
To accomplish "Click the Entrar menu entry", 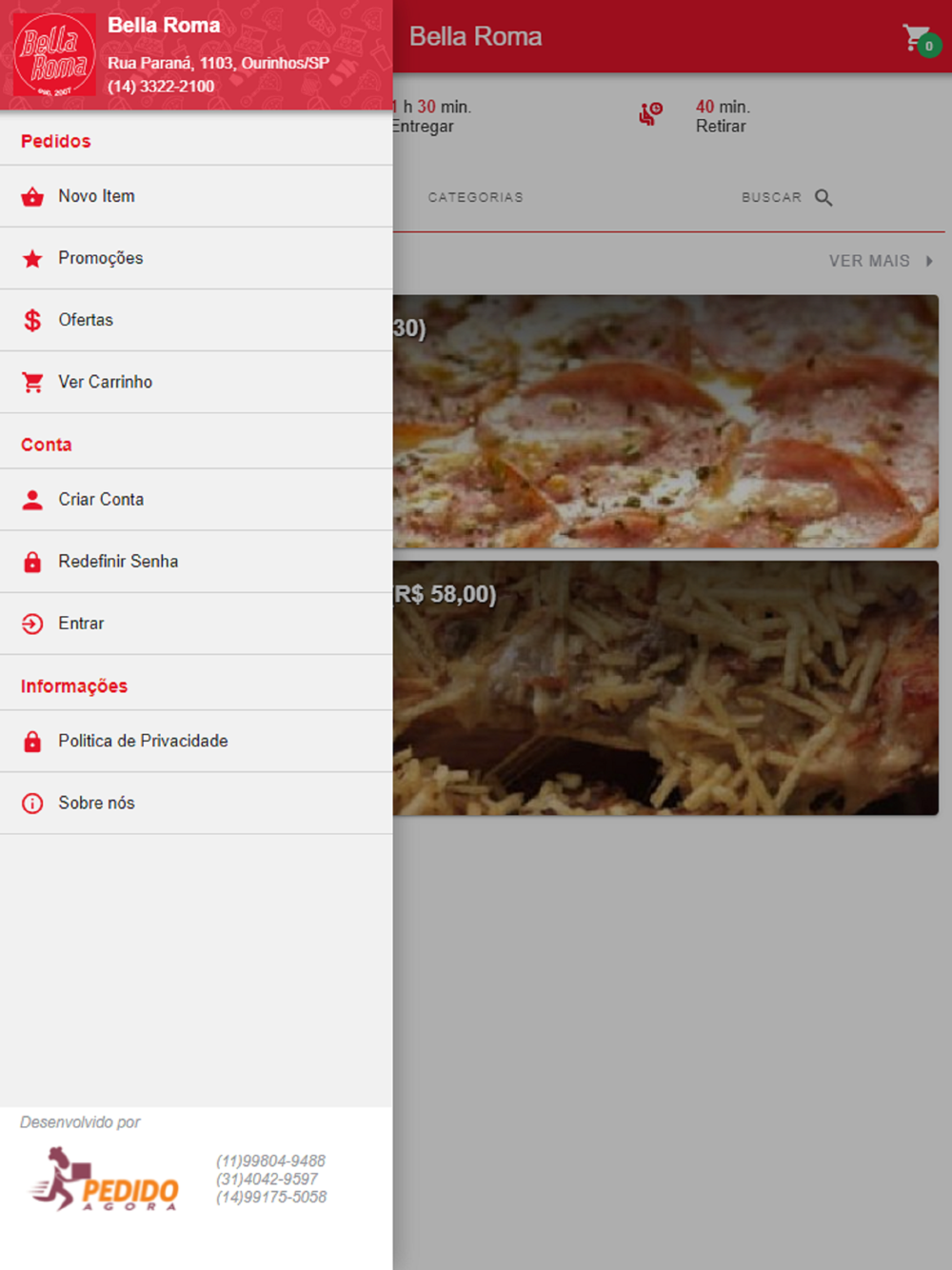I will [x=196, y=624].
